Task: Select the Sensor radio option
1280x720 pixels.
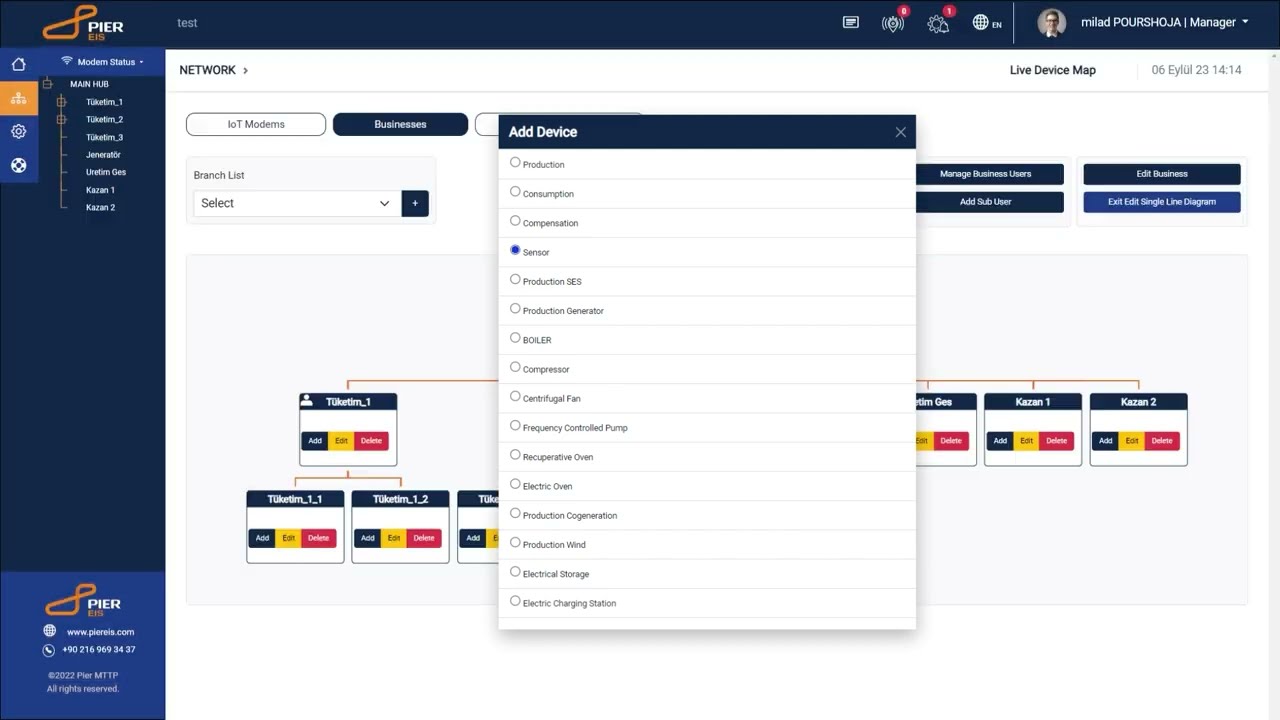Action: coord(515,250)
